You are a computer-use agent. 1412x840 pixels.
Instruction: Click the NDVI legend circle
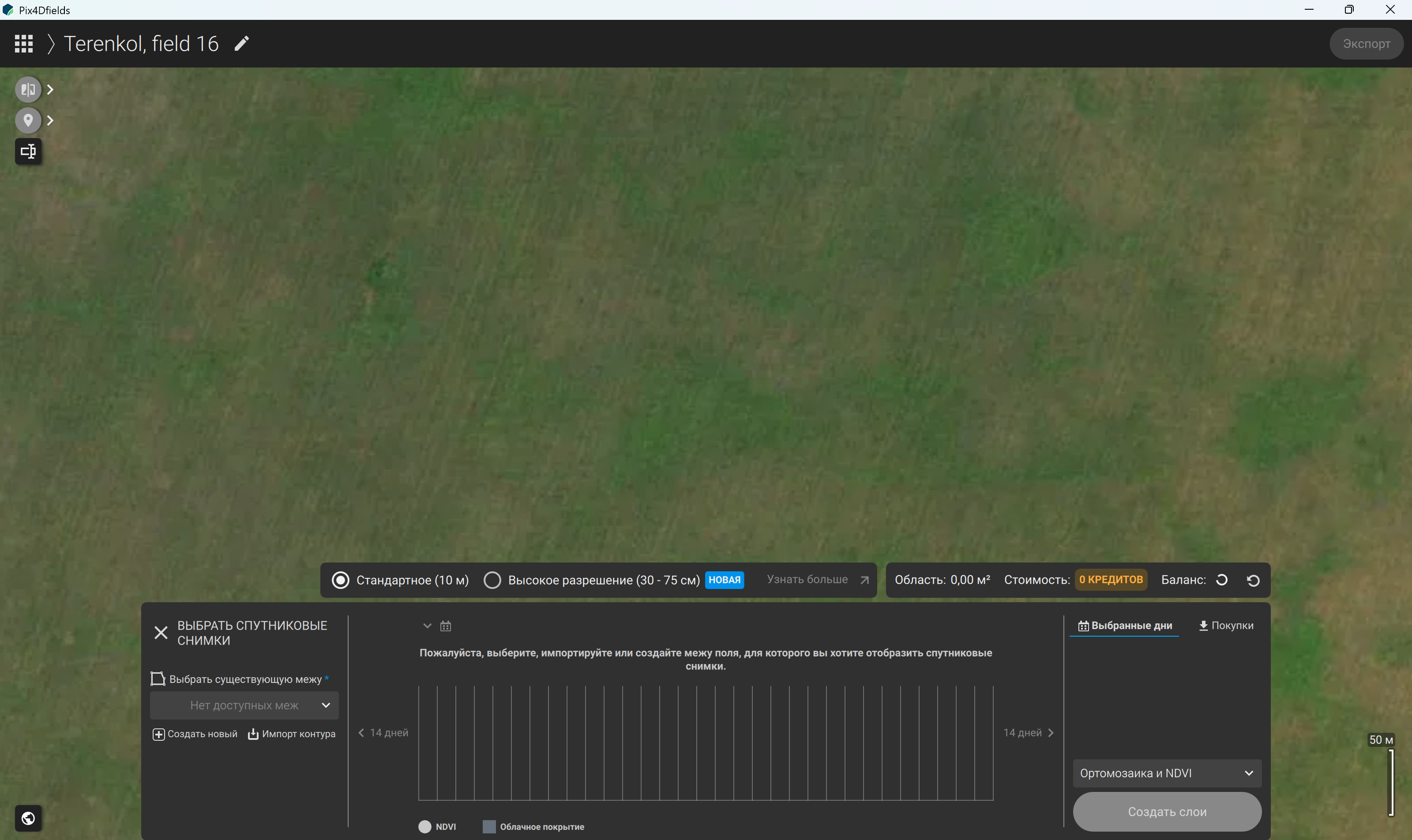point(424,827)
